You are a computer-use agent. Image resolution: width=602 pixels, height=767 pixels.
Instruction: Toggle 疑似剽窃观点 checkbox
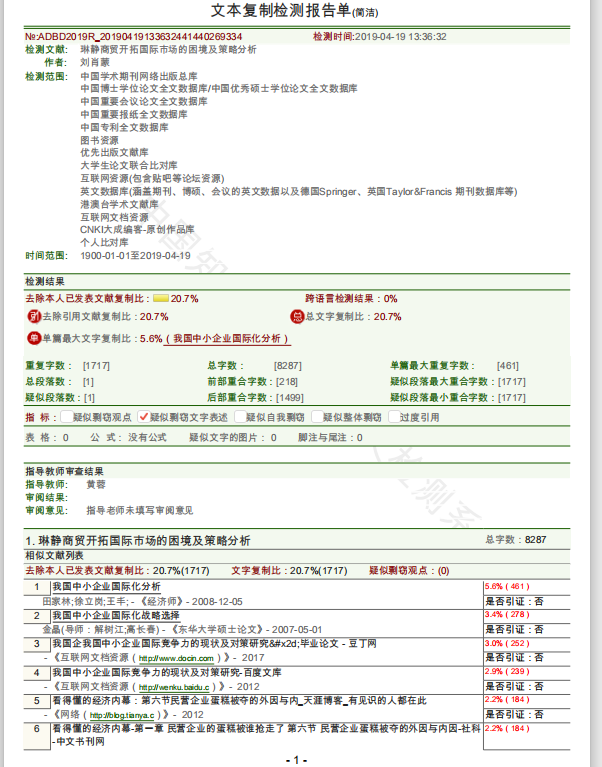coord(67,417)
